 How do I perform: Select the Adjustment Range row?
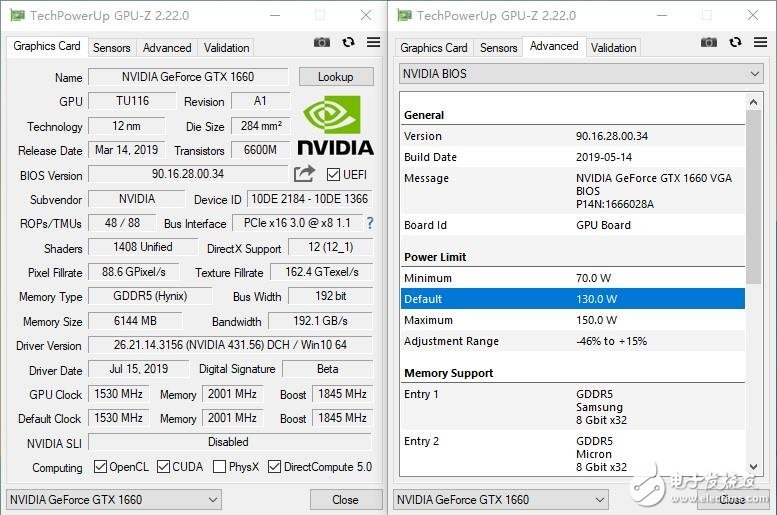[x=572, y=341]
